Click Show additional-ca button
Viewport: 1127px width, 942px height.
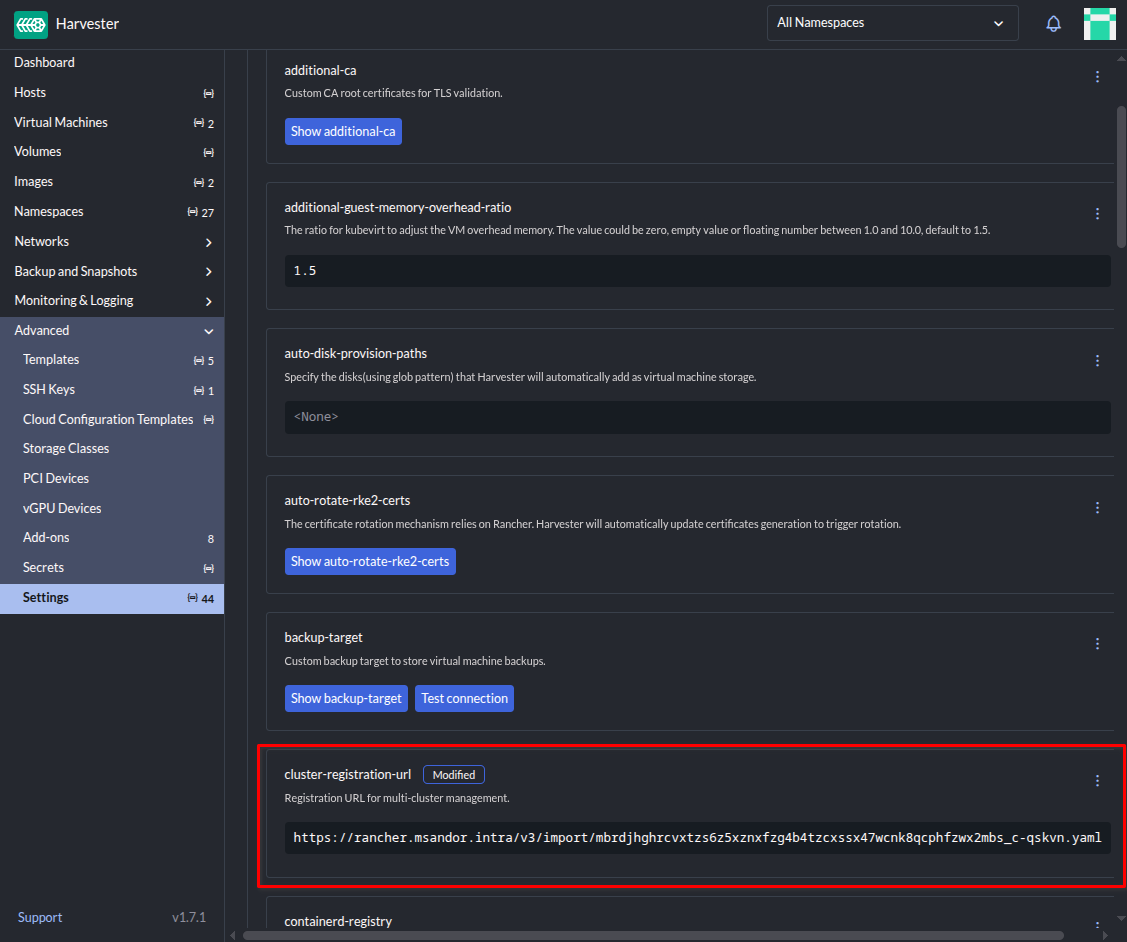coord(343,132)
